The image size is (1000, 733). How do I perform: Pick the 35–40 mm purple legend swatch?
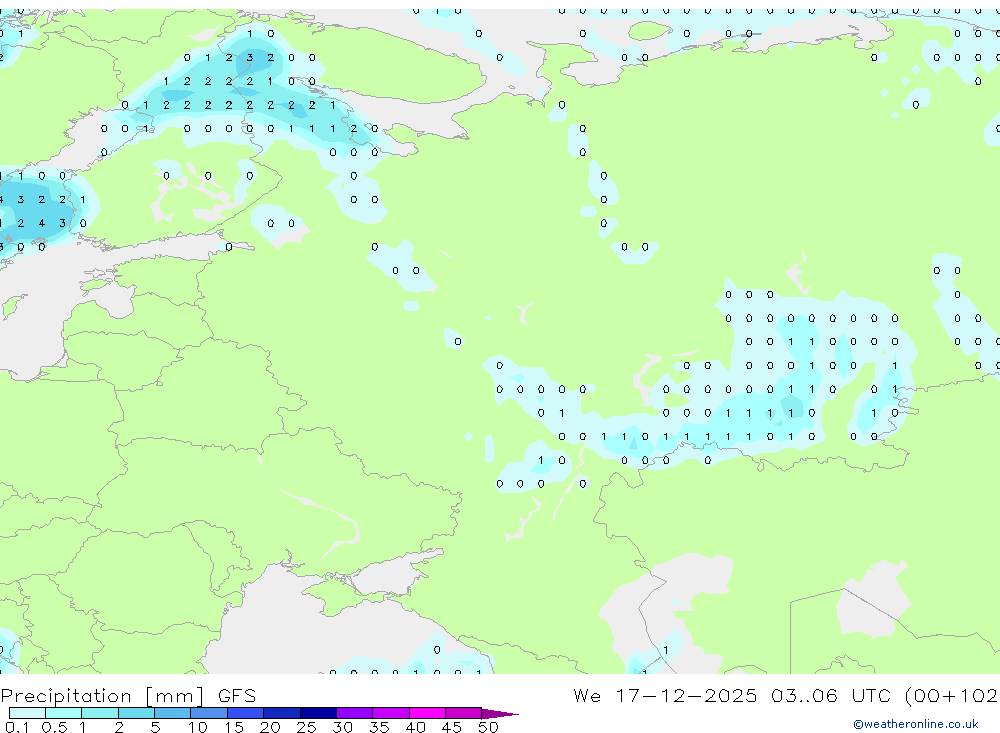390,713
